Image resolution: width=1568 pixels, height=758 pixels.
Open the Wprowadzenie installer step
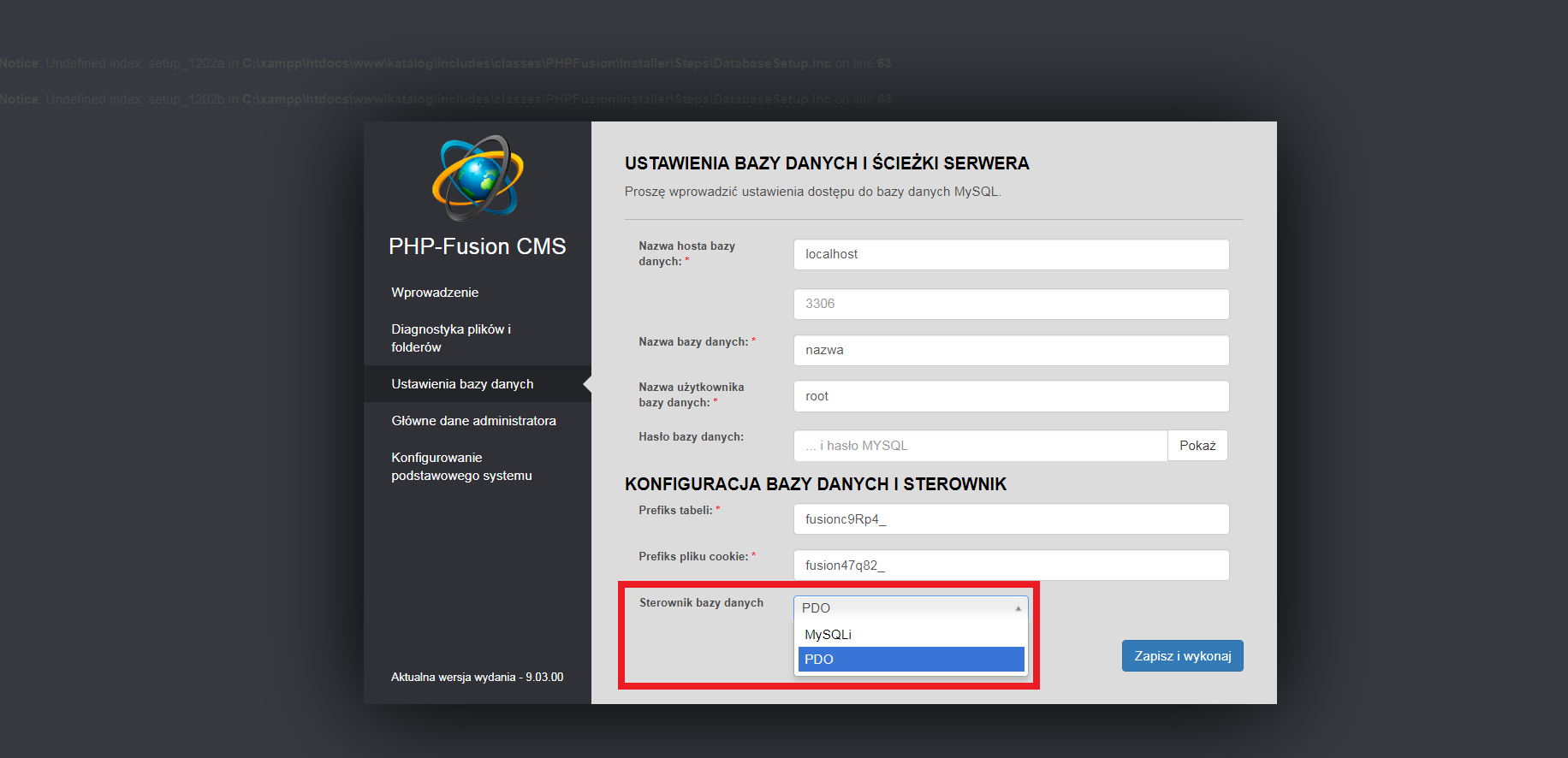coord(435,293)
